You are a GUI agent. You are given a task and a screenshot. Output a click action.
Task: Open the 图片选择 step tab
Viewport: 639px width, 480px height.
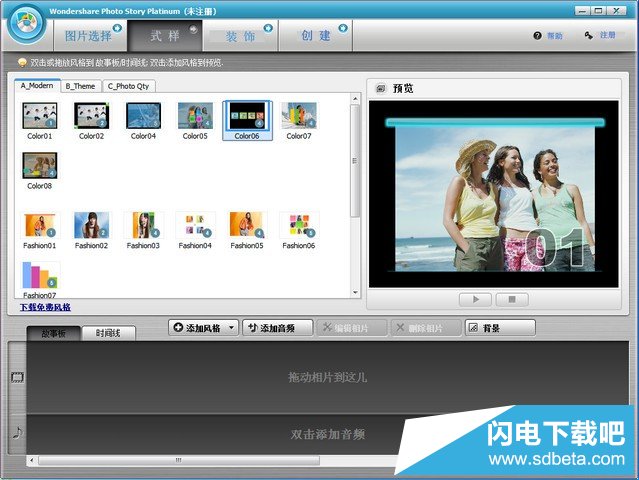pyautogui.click(x=90, y=36)
